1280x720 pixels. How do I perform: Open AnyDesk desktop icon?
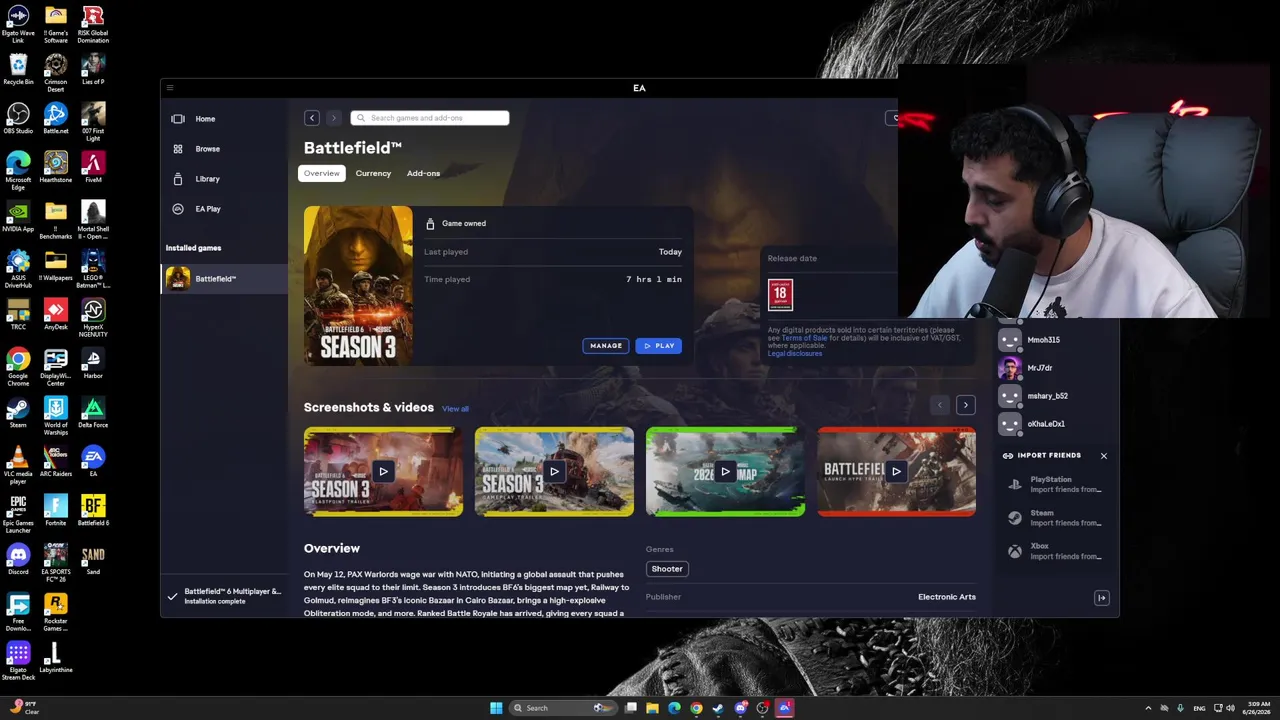pyautogui.click(x=56, y=314)
